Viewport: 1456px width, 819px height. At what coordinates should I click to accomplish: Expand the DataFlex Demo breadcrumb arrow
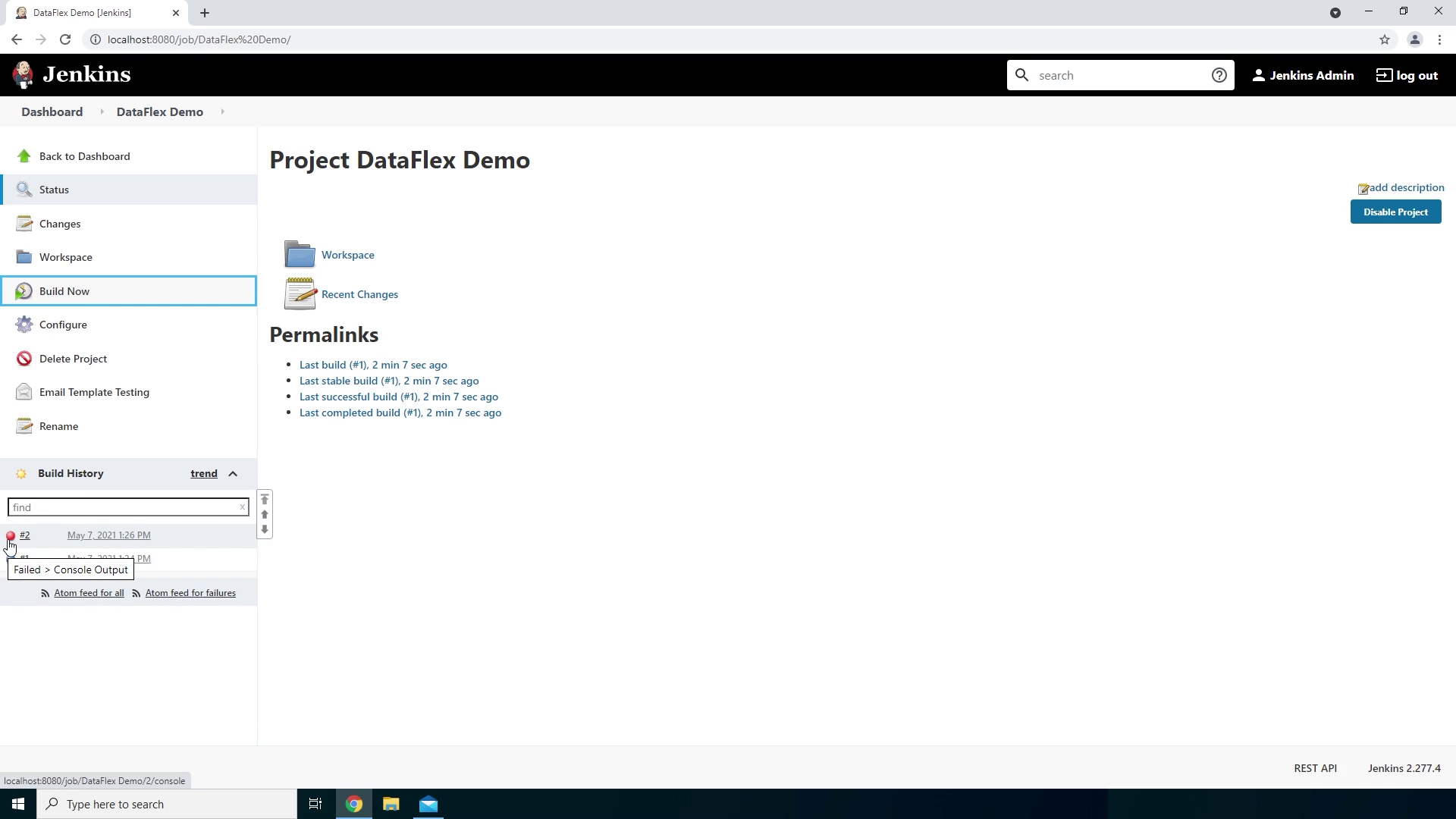[222, 112]
